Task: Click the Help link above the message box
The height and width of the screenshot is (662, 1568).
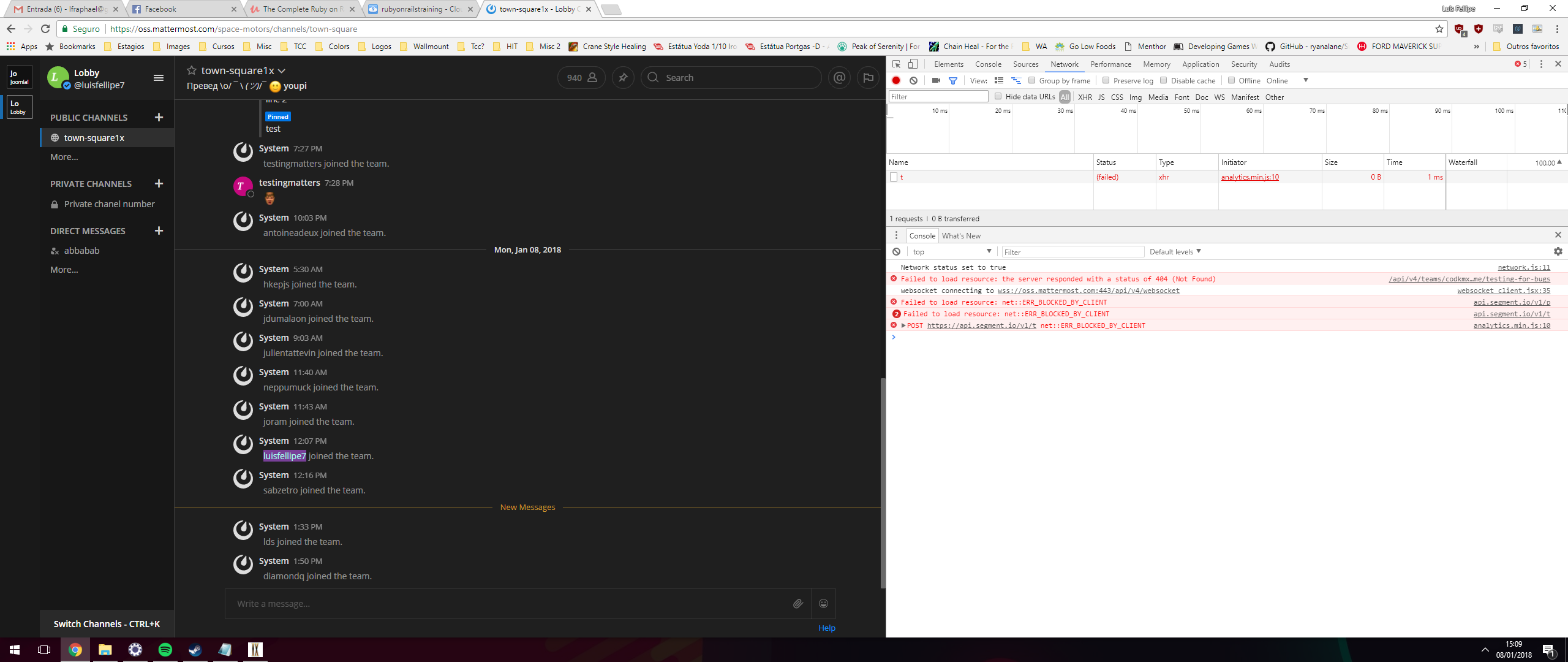Action: (x=826, y=628)
